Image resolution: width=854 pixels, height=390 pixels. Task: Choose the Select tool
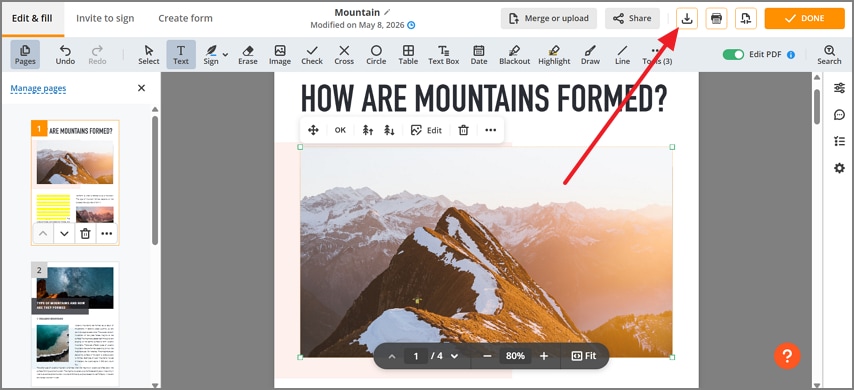[x=149, y=54]
